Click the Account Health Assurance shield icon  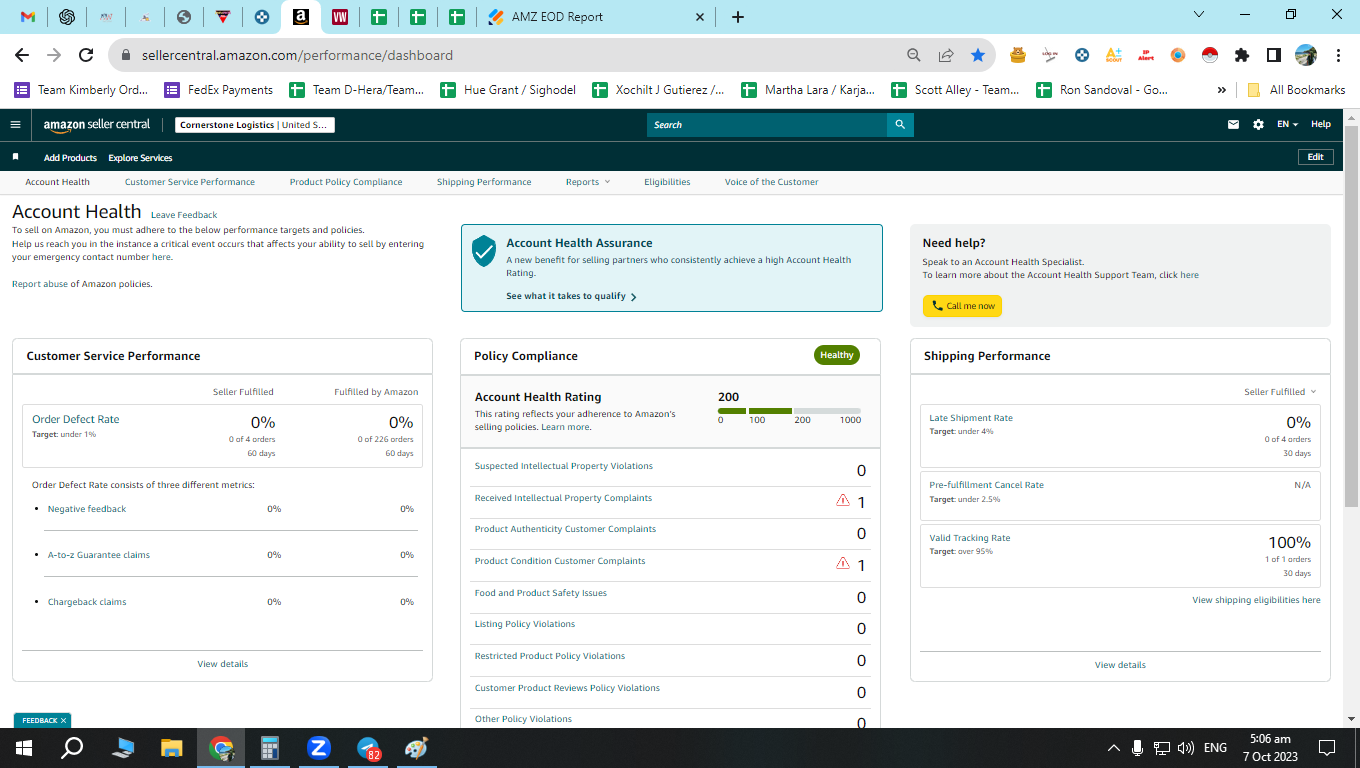point(484,251)
